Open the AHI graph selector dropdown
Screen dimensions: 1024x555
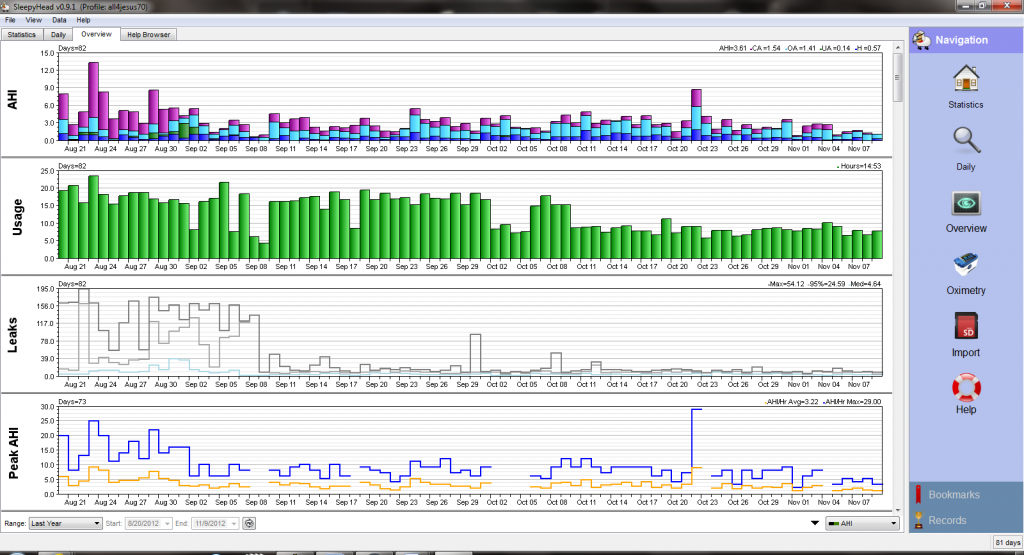tap(862, 523)
